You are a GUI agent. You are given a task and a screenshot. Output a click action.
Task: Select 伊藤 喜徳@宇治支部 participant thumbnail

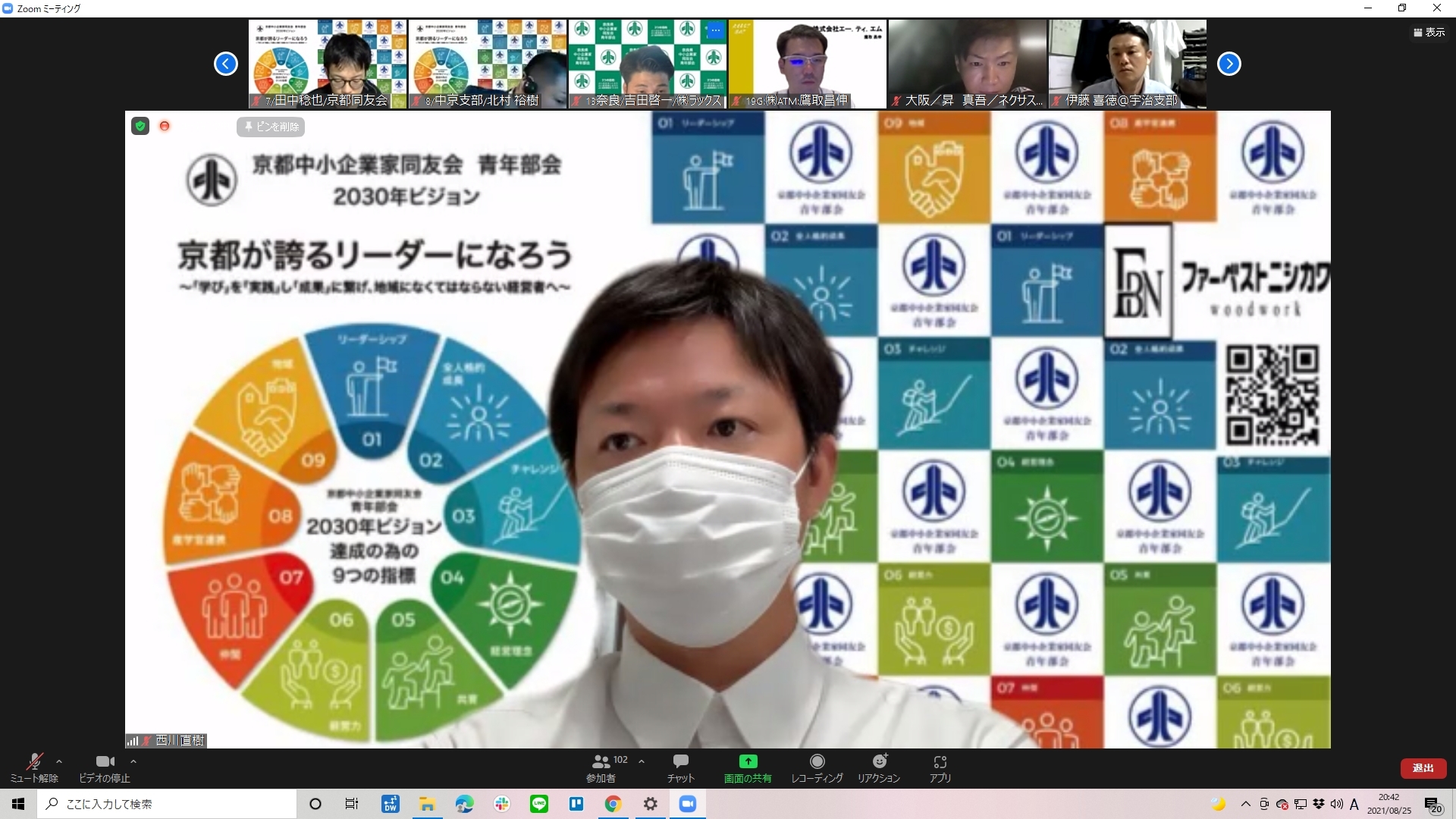point(1128,64)
